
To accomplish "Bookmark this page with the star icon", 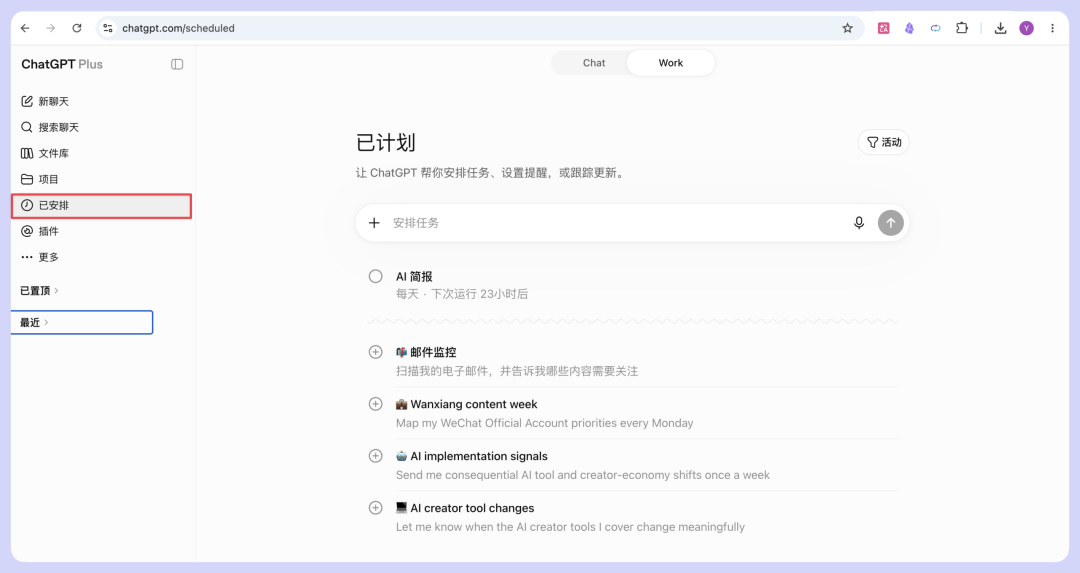I will (x=847, y=28).
